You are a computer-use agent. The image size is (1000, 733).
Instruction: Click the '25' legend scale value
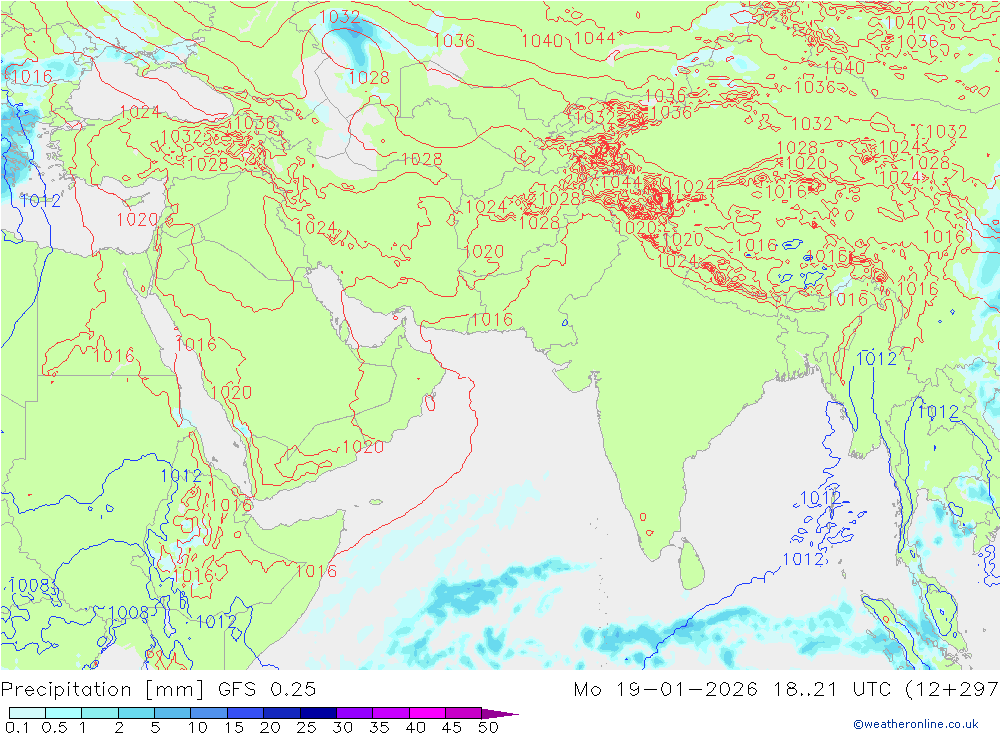point(307,727)
